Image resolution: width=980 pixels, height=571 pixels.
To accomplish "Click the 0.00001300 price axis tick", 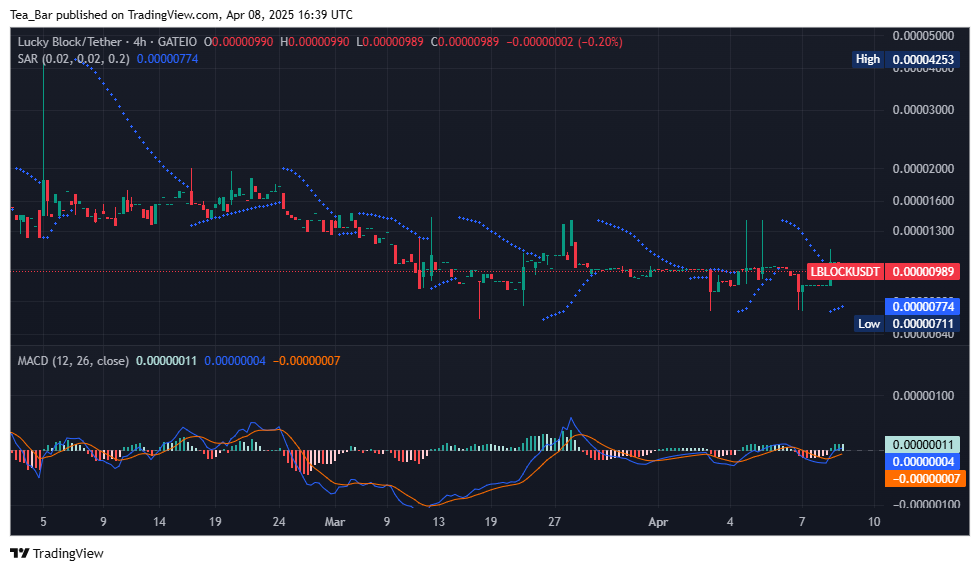I will pyautogui.click(x=923, y=231).
